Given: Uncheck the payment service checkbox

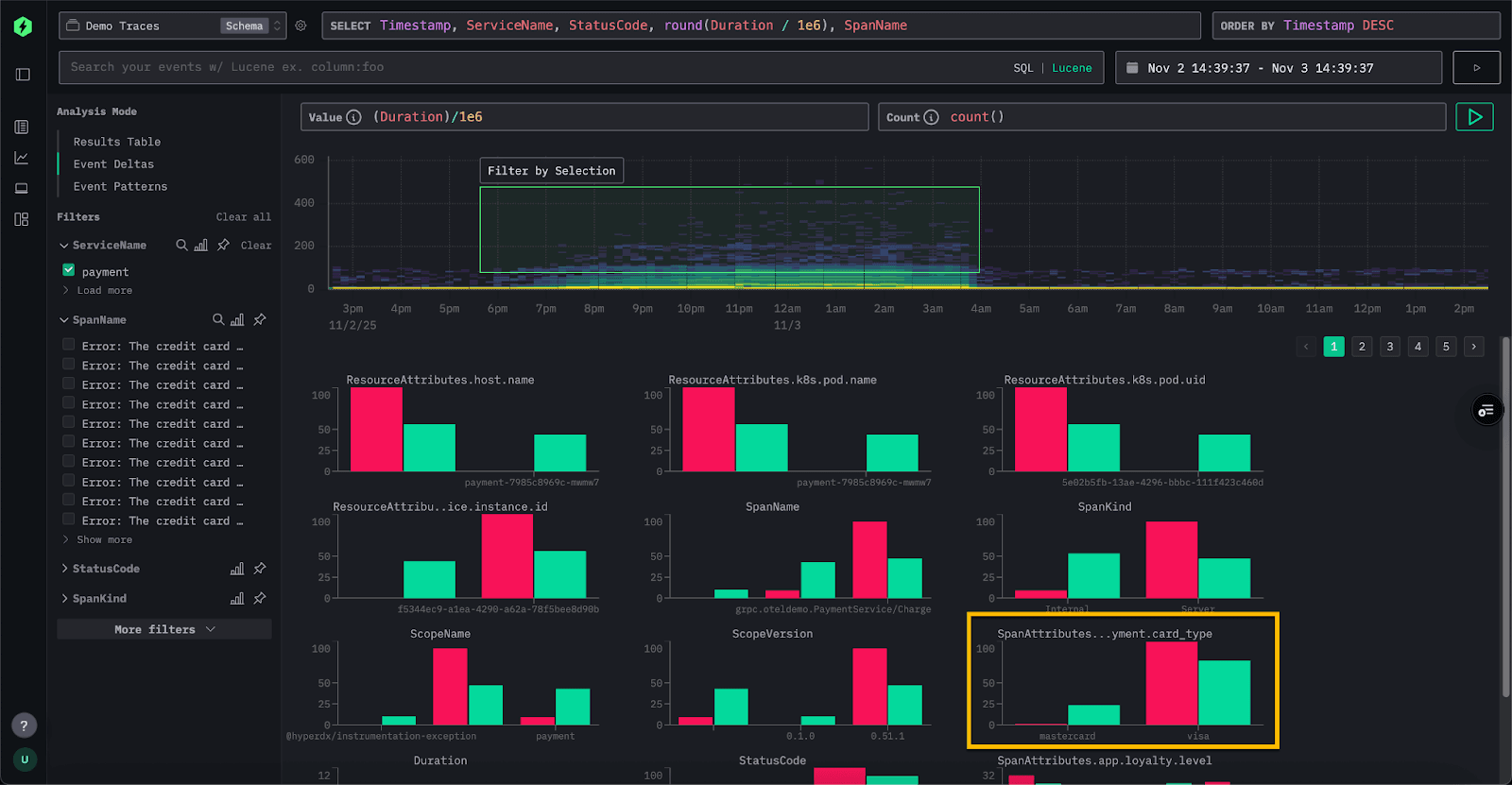Looking at the screenshot, I should [68, 270].
